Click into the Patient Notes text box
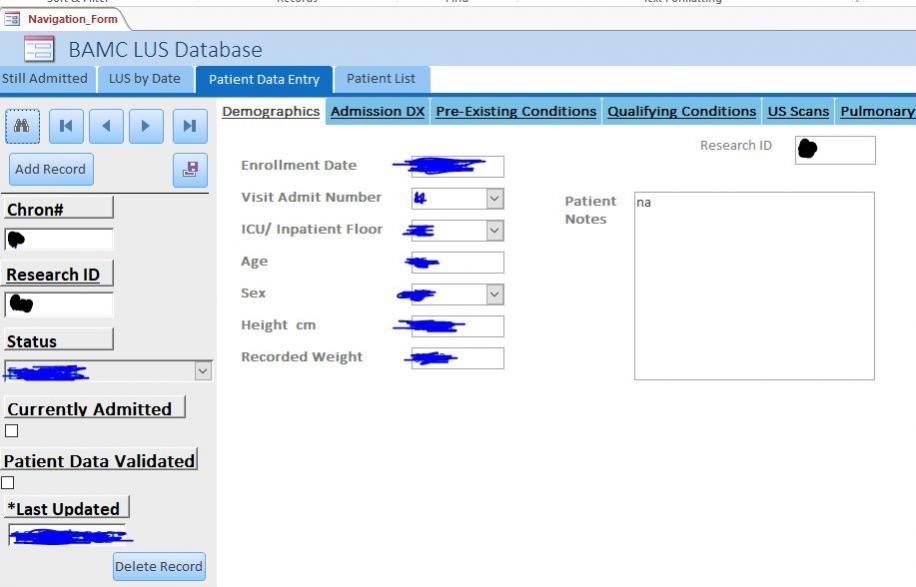 click(754, 286)
